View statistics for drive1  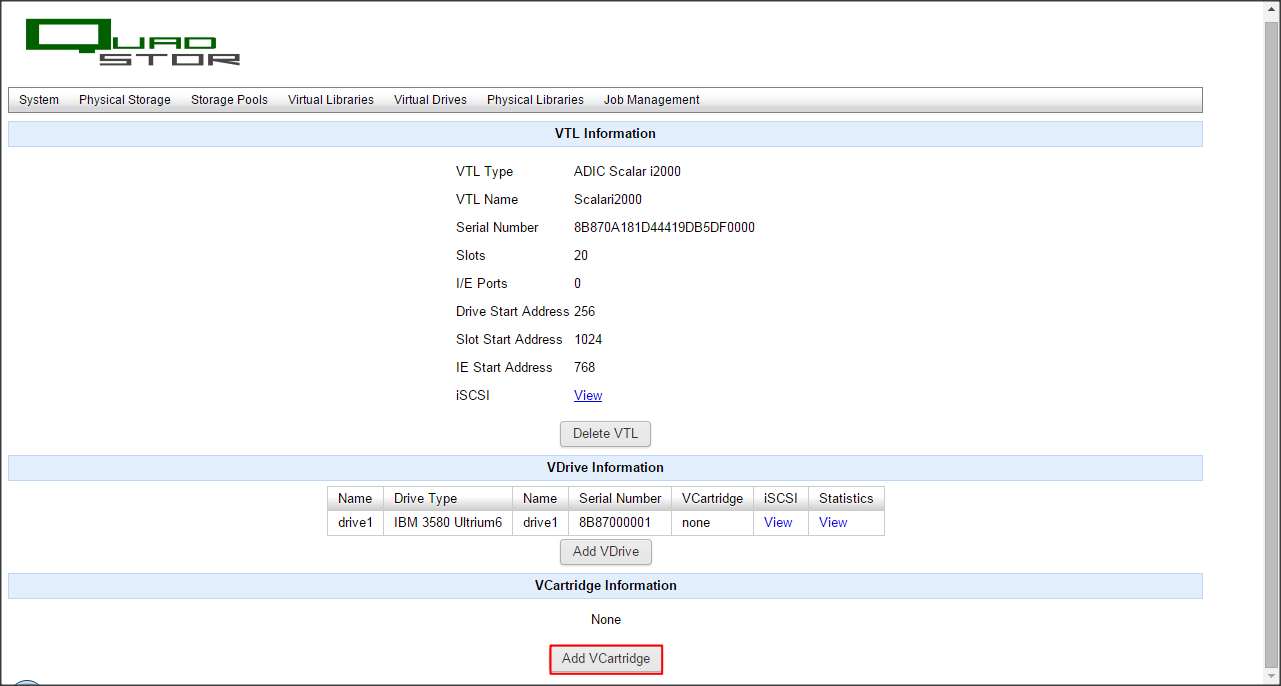point(833,523)
